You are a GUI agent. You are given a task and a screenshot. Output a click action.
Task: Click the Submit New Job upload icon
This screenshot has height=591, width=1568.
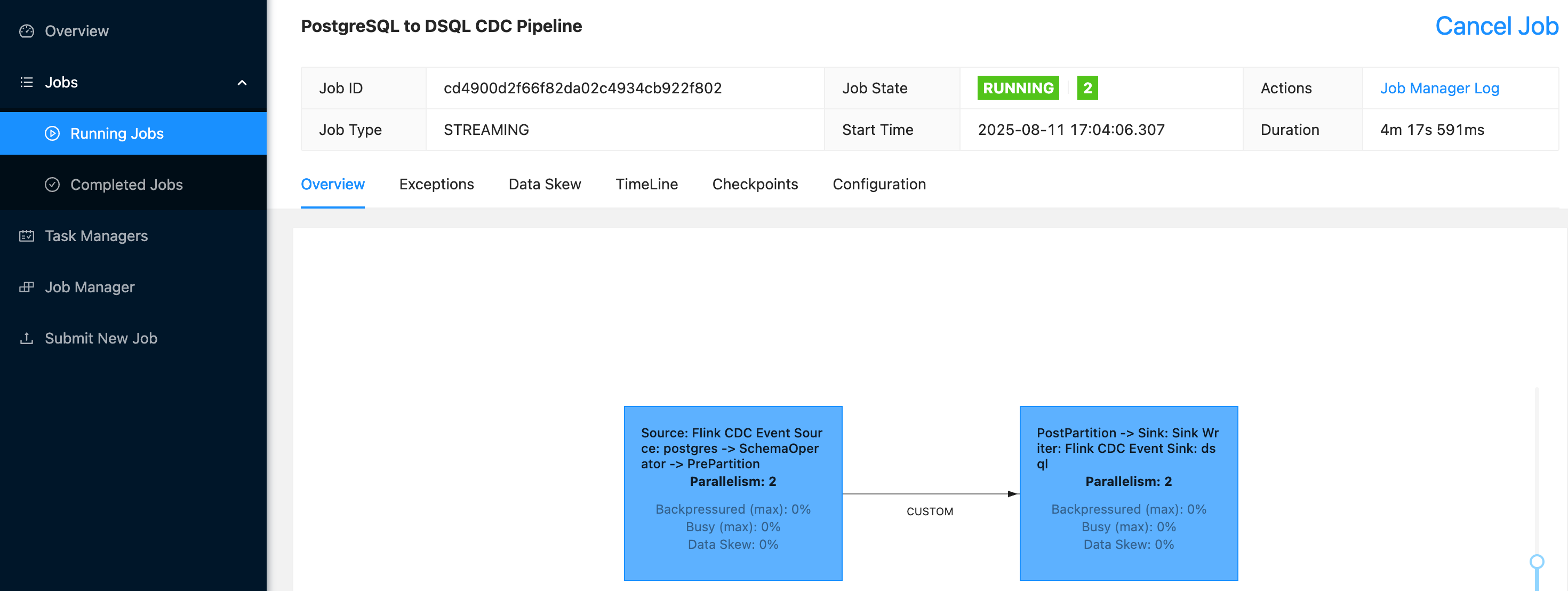point(27,338)
